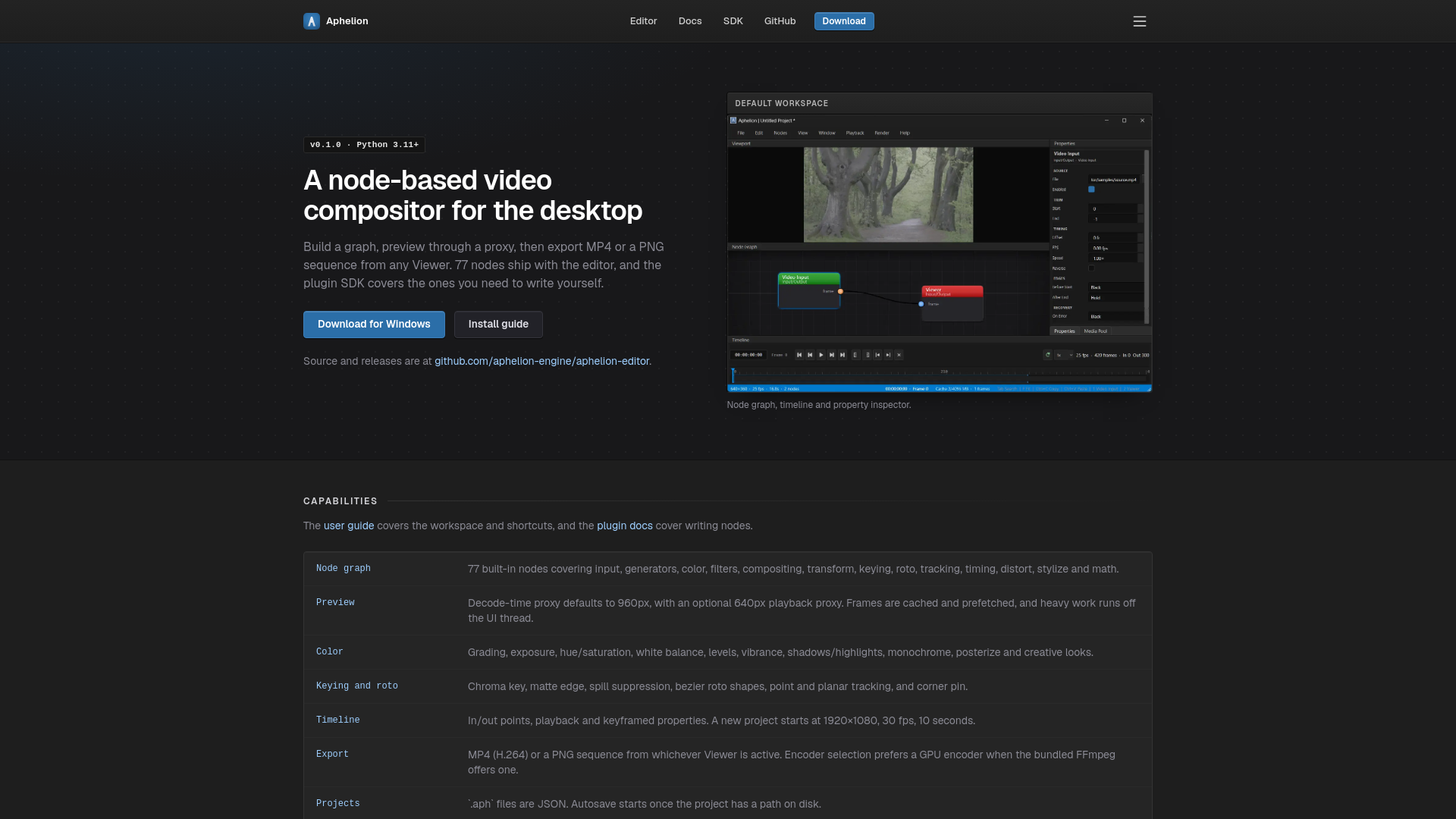The width and height of the screenshot is (1456, 819).
Task: Click the orange Frame output port on Video Input node
Action: (840, 291)
